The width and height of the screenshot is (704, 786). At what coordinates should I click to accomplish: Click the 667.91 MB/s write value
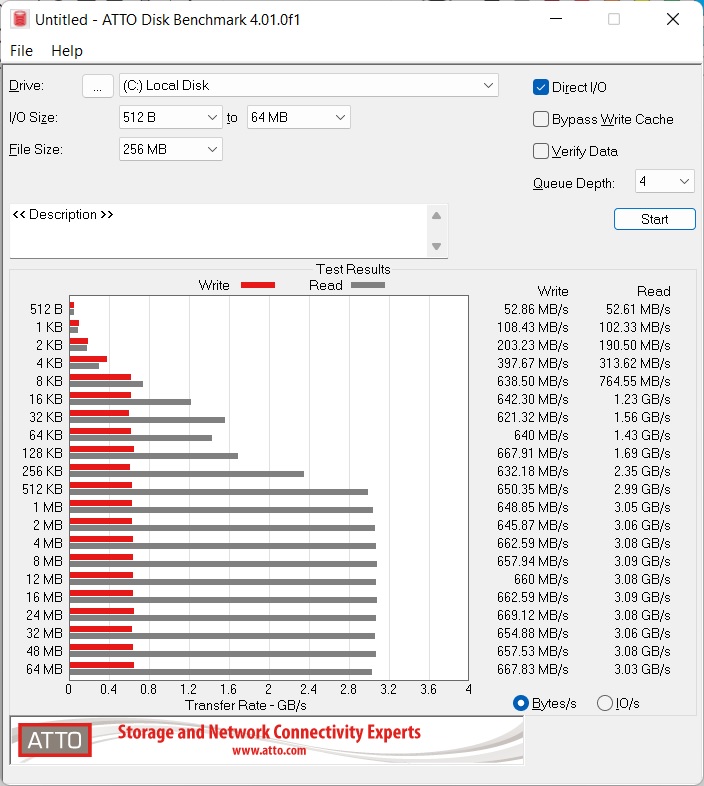[x=533, y=453]
